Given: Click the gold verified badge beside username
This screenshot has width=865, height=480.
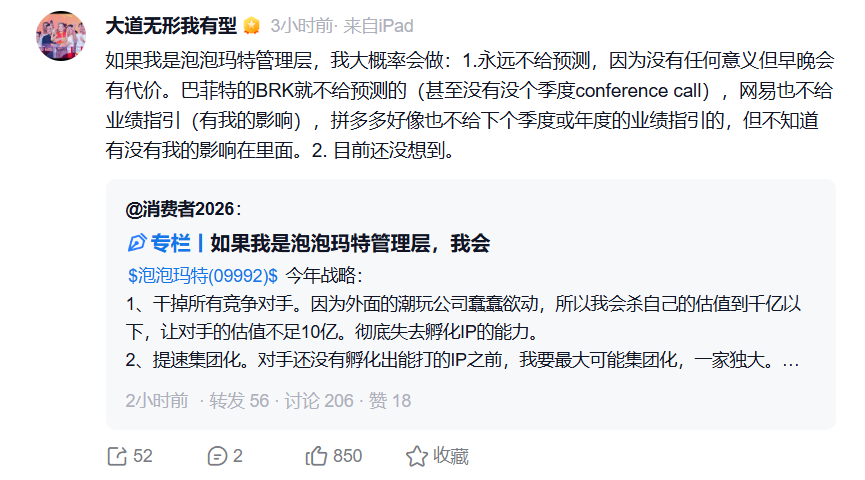Looking at the screenshot, I should pyautogui.click(x=252, y=25).
